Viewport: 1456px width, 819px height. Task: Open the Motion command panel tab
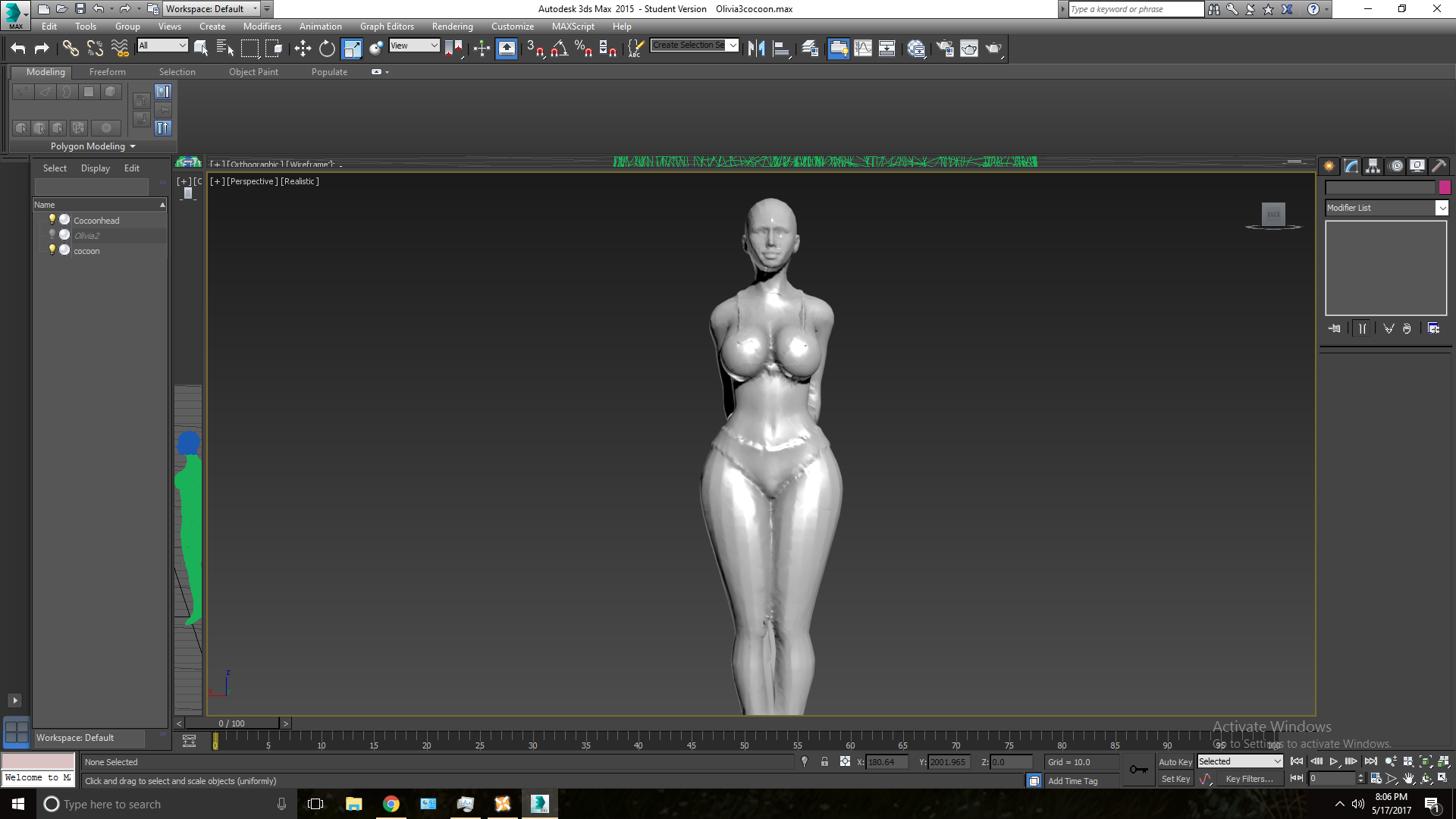point(1396,166)
